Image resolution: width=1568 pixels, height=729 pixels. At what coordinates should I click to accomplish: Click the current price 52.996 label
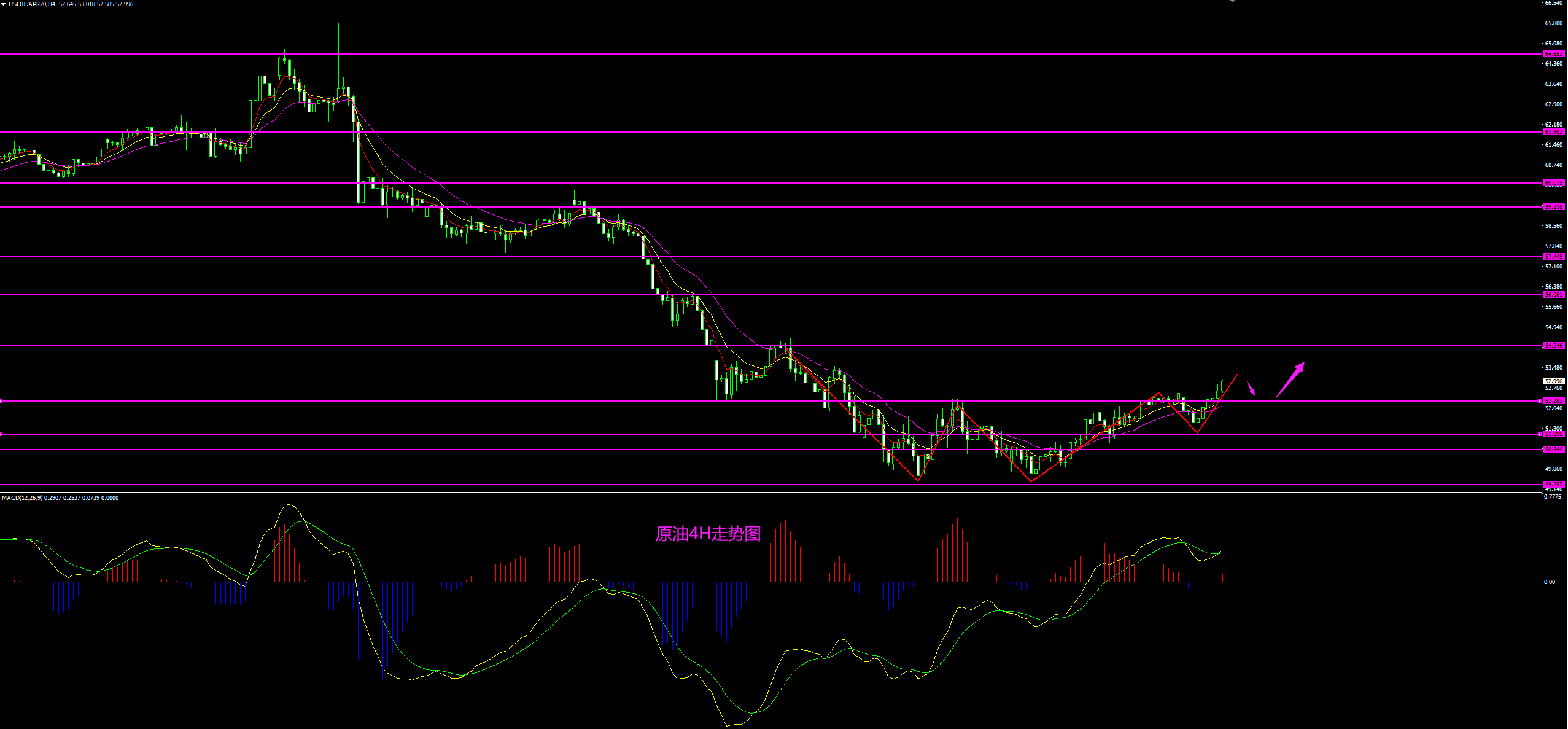point(1554,381)
